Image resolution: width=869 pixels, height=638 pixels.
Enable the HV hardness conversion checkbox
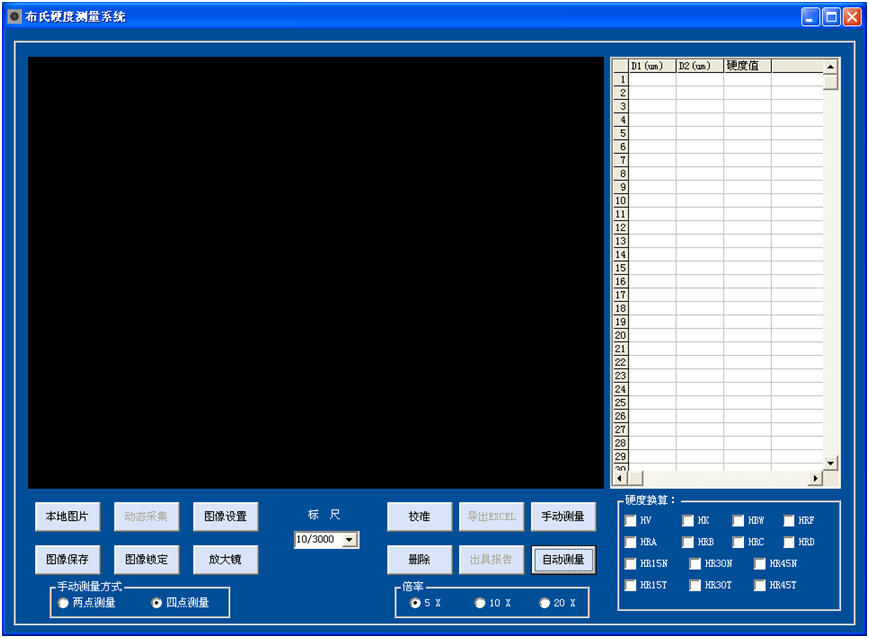coord(630,521)
